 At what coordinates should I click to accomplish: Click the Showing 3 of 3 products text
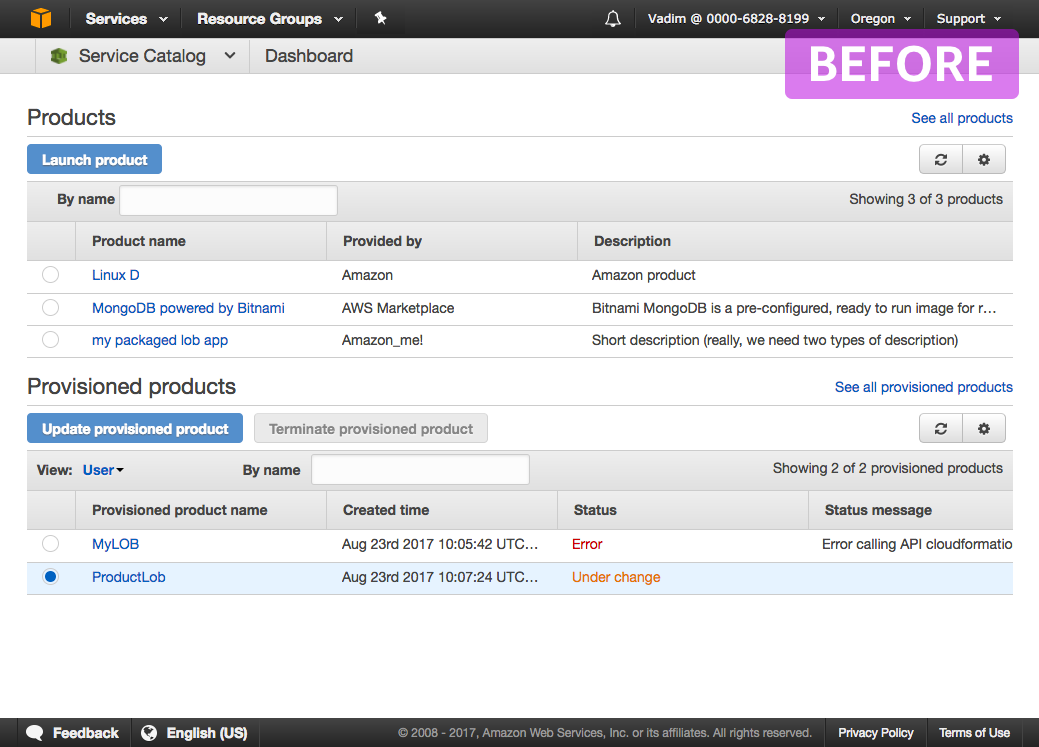coord(926,200)
